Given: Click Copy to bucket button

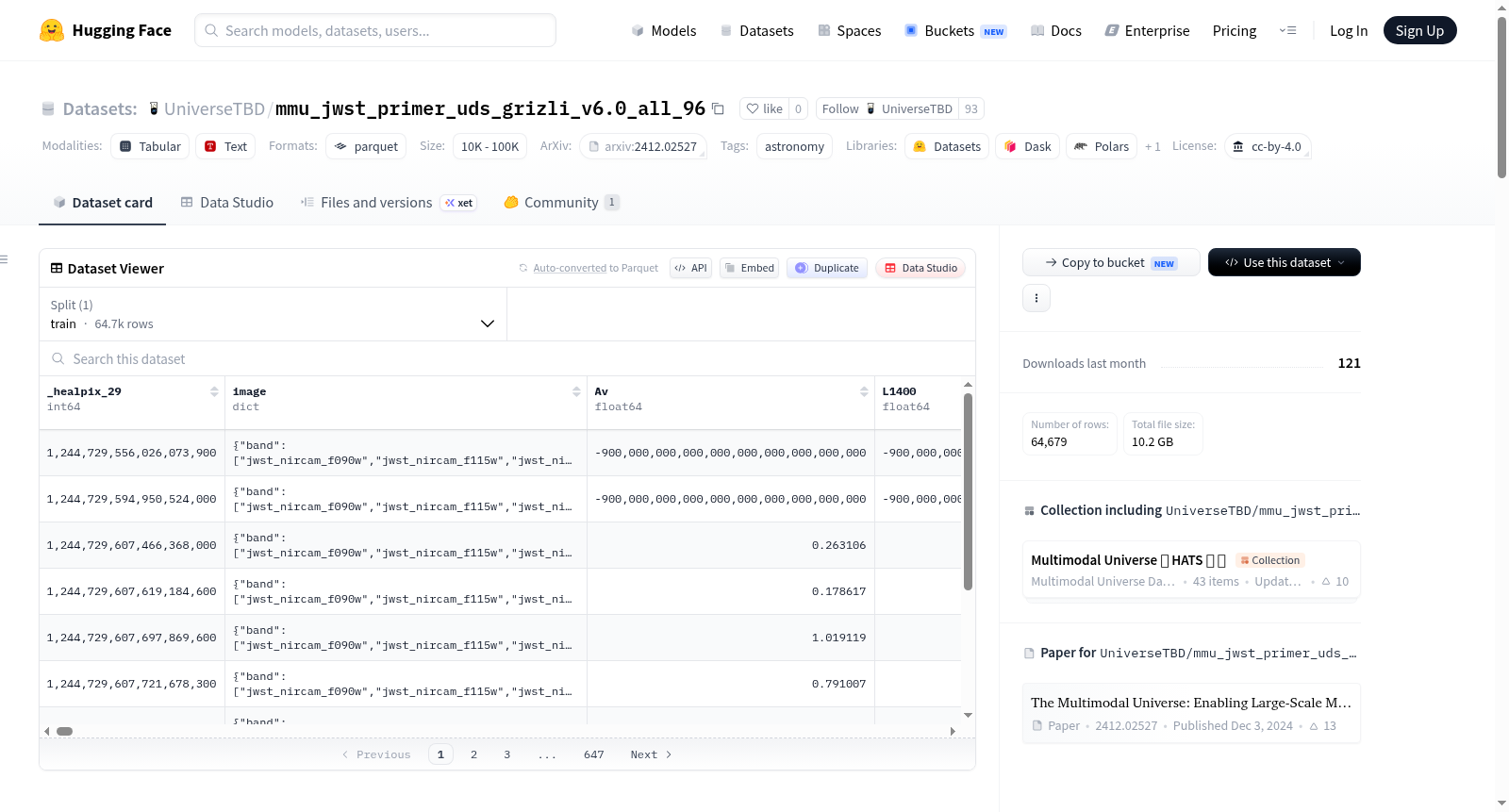Looking at the screenshot, I should tap(1111, 262).
